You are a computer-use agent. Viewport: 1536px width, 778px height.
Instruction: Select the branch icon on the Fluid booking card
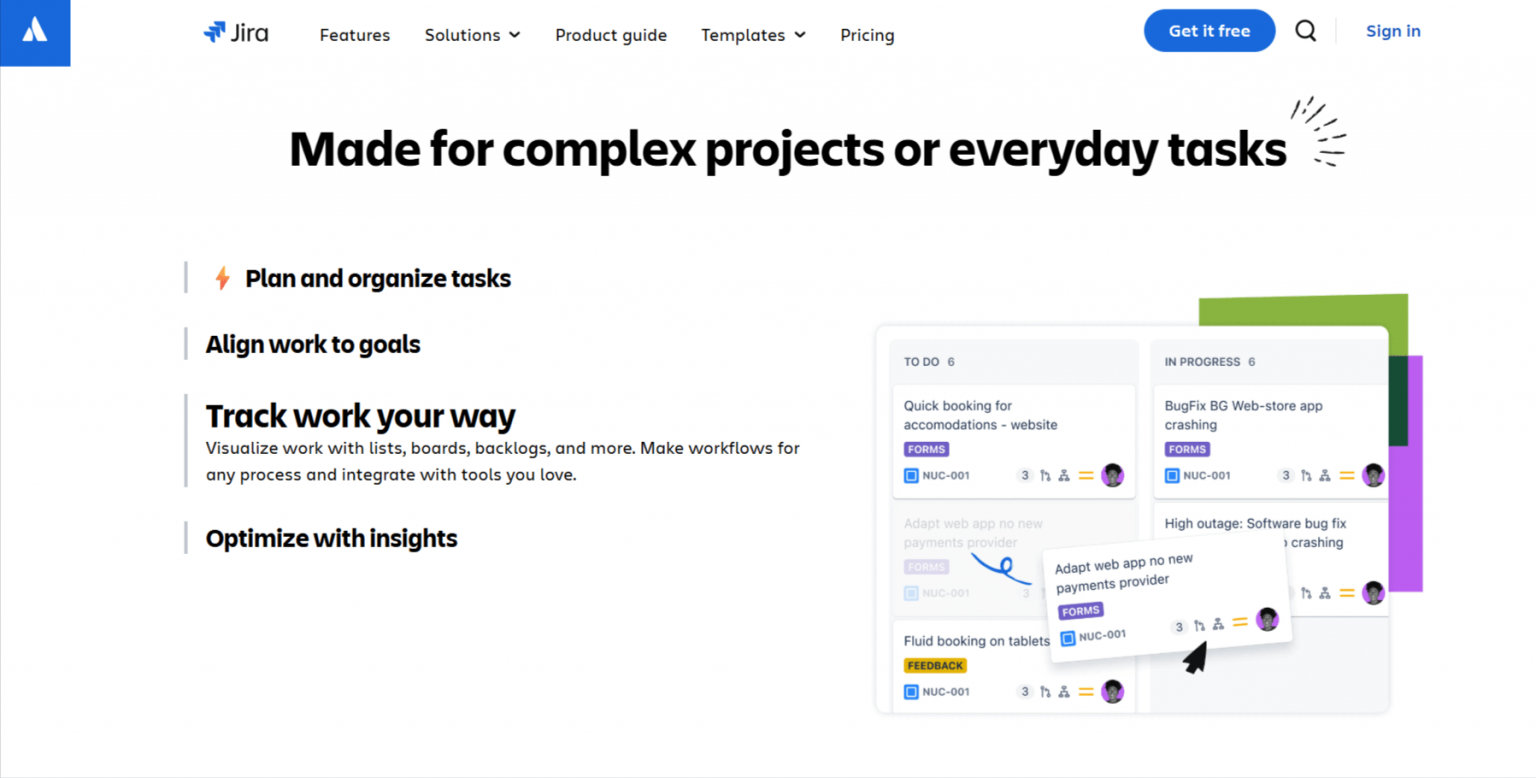coord(1046,691)
